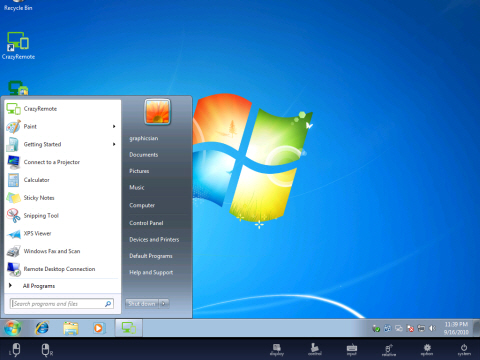Screen dimensions: 480x360
Task: Click the Action Center flag tray icon
Action: pos(410,329)
